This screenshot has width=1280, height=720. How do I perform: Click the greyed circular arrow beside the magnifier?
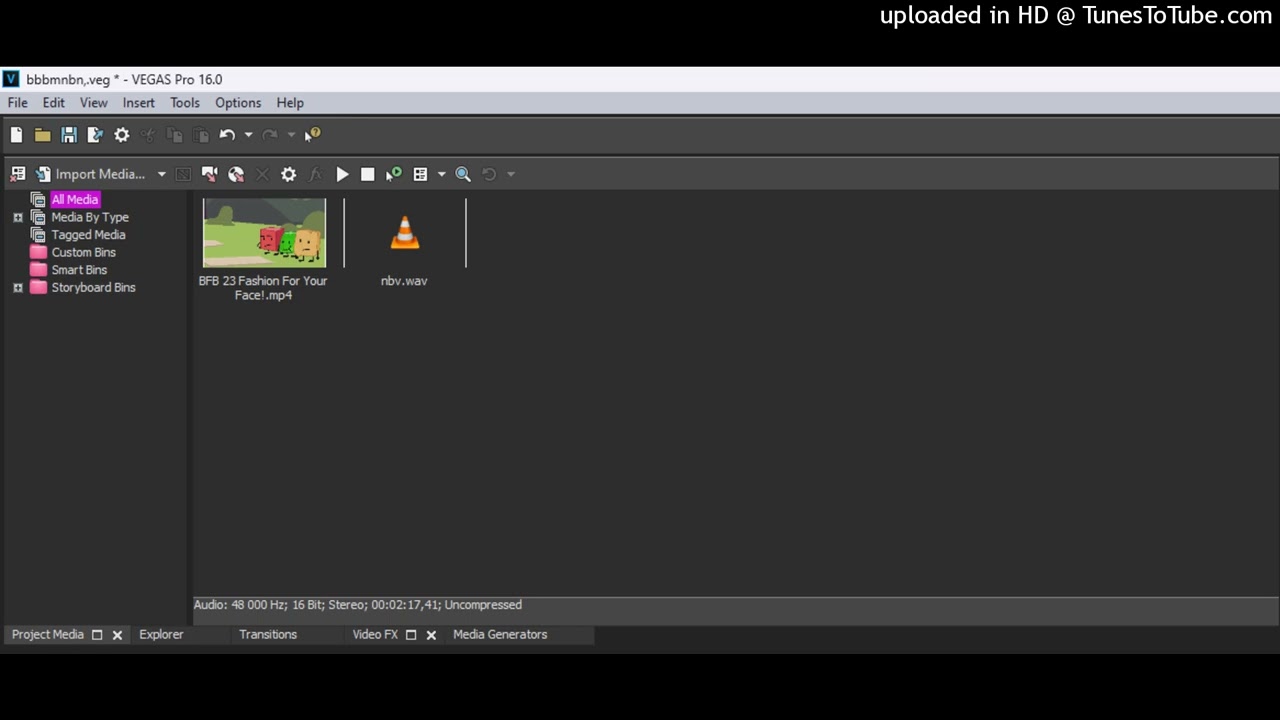click(489, 174)
